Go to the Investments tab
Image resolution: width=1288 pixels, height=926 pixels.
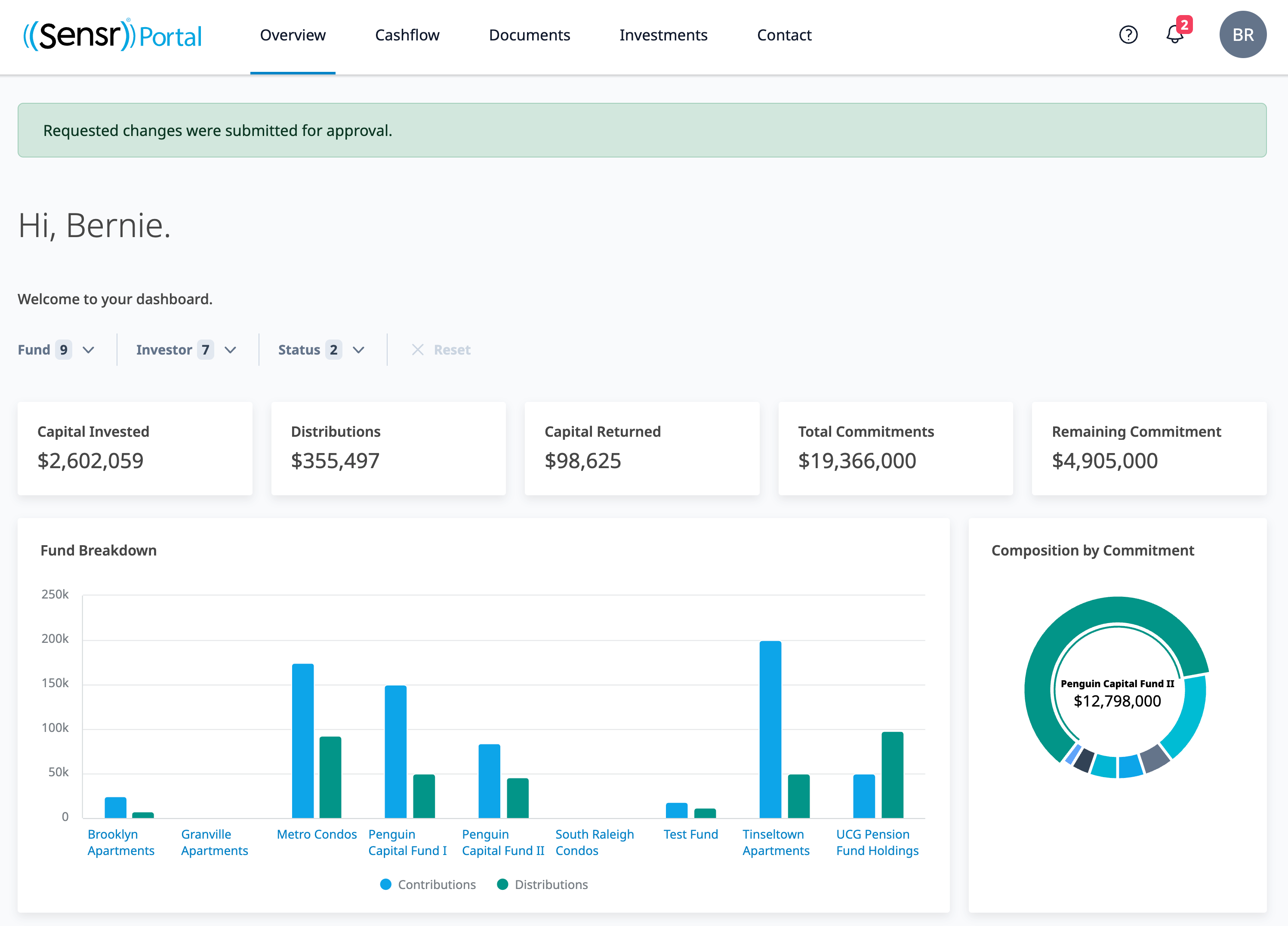tap(663, 35)
